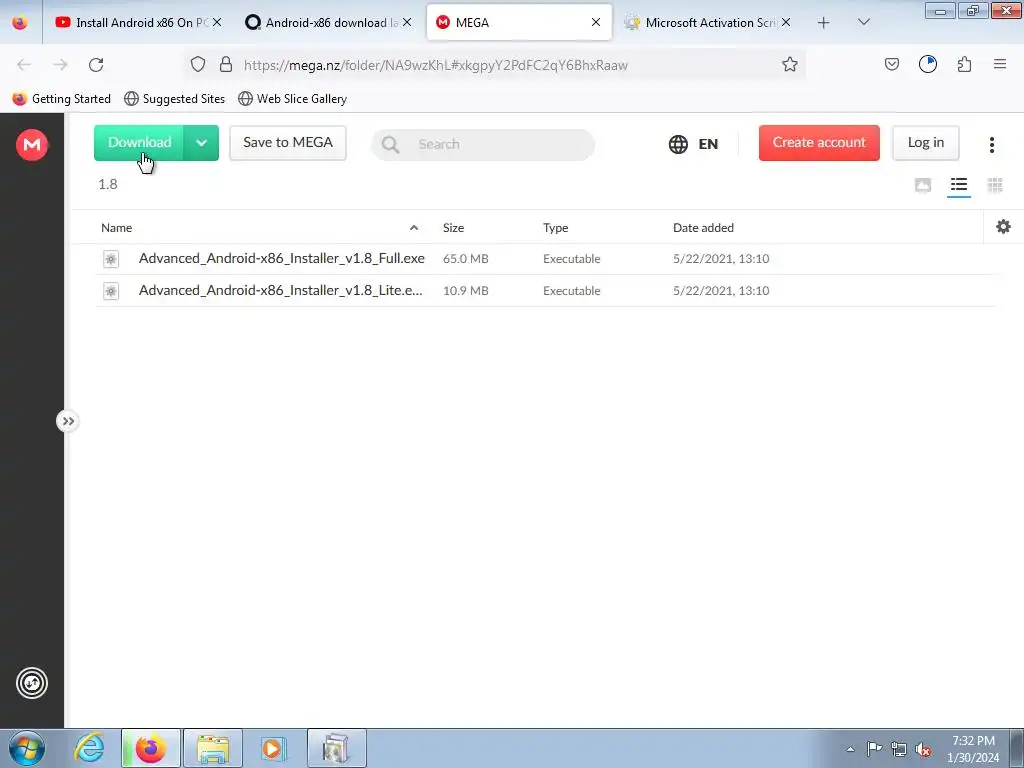The width and height of the screenshot is (1024, 768).
Task: Sort files by Size column
Action: coord(453,228)
